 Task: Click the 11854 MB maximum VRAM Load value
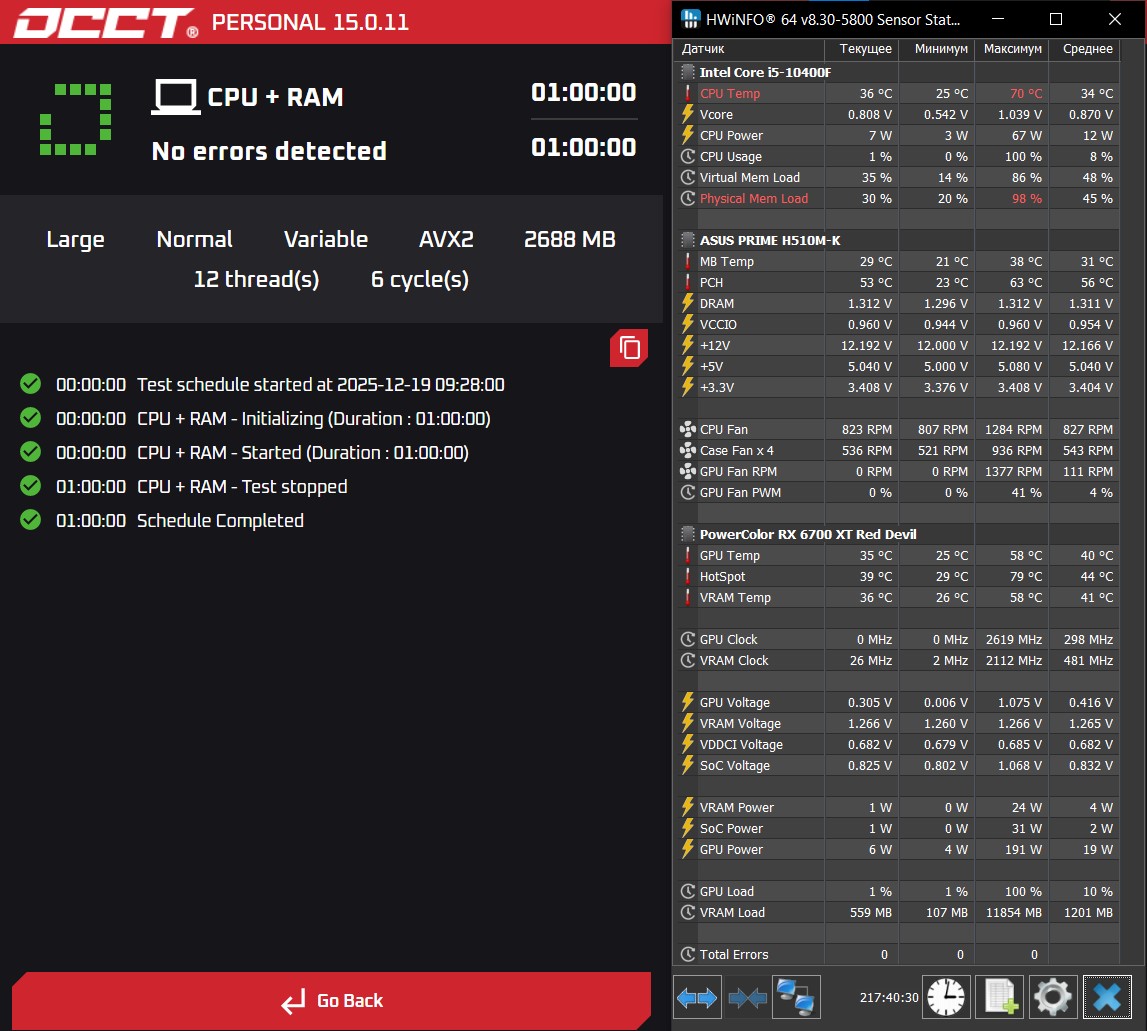[1014, 912]
